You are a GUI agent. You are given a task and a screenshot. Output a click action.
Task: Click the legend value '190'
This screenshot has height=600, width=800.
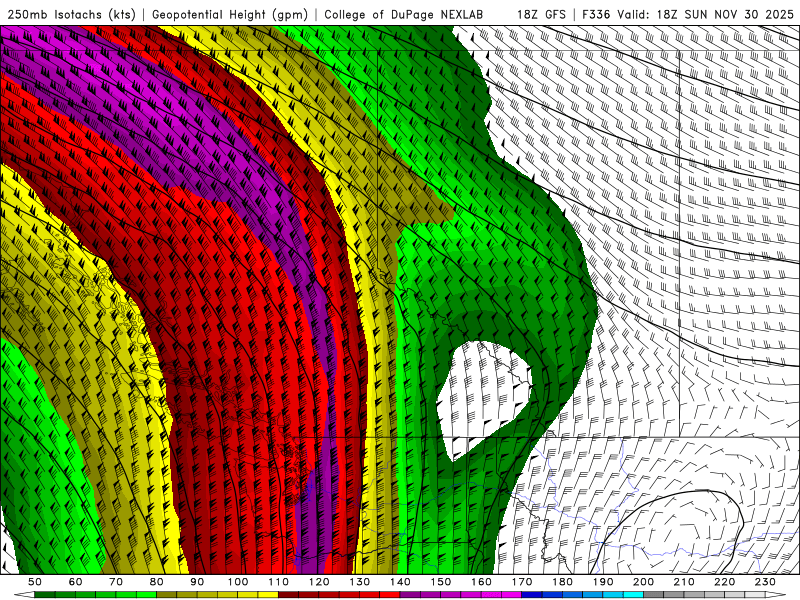(x=603, y=582)
